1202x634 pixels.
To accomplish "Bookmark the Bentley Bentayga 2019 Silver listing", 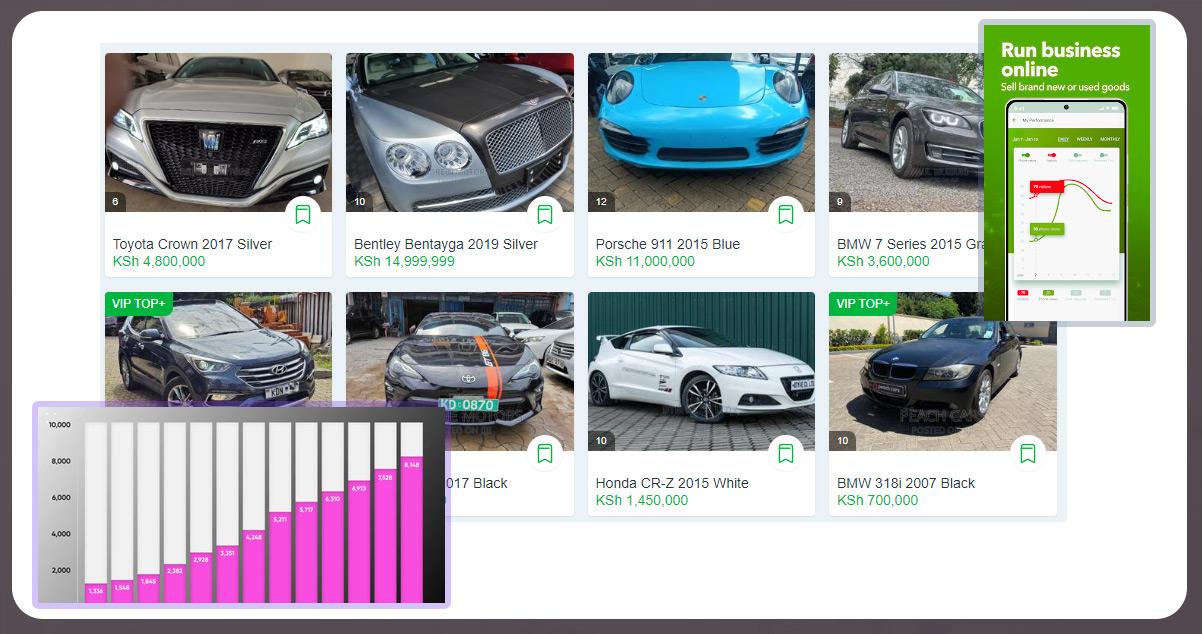I will tap(544, 214).
